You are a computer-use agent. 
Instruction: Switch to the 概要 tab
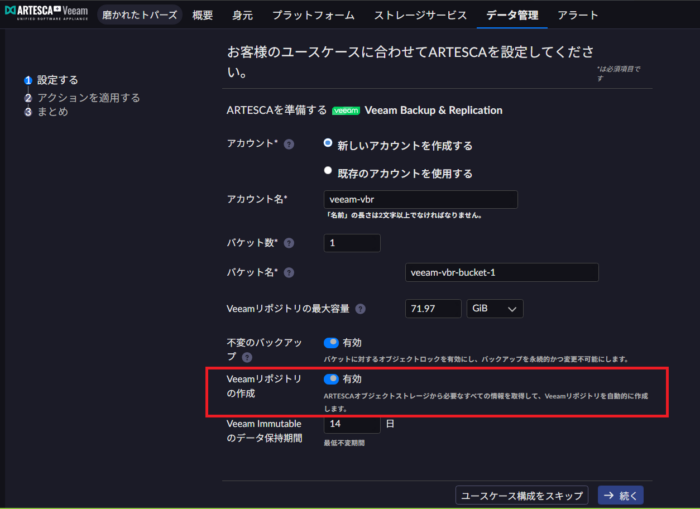tap(203, 15)
